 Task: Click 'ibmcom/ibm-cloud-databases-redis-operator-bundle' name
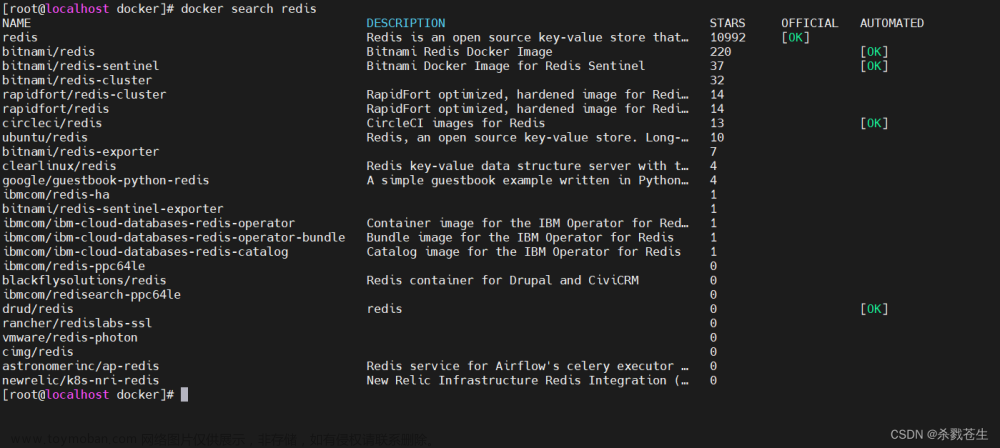click(x=173, y=237)
